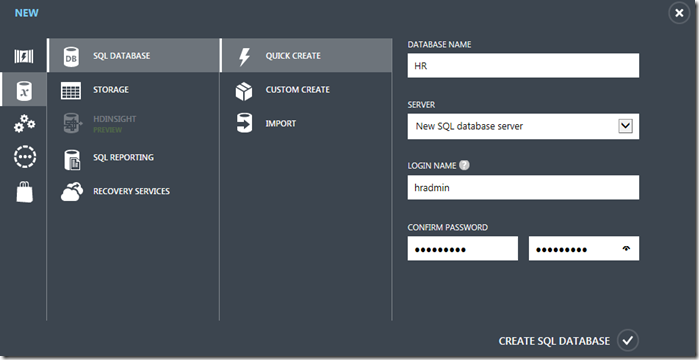This screenshot has height=360, width=699.
Task: Click the DATABASE NAME label
Action: click(439, 45)
